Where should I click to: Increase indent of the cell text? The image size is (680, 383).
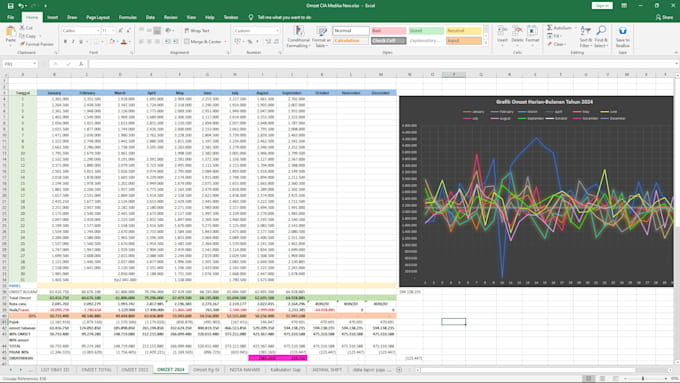pyautogui.click(x=175, y=42)
